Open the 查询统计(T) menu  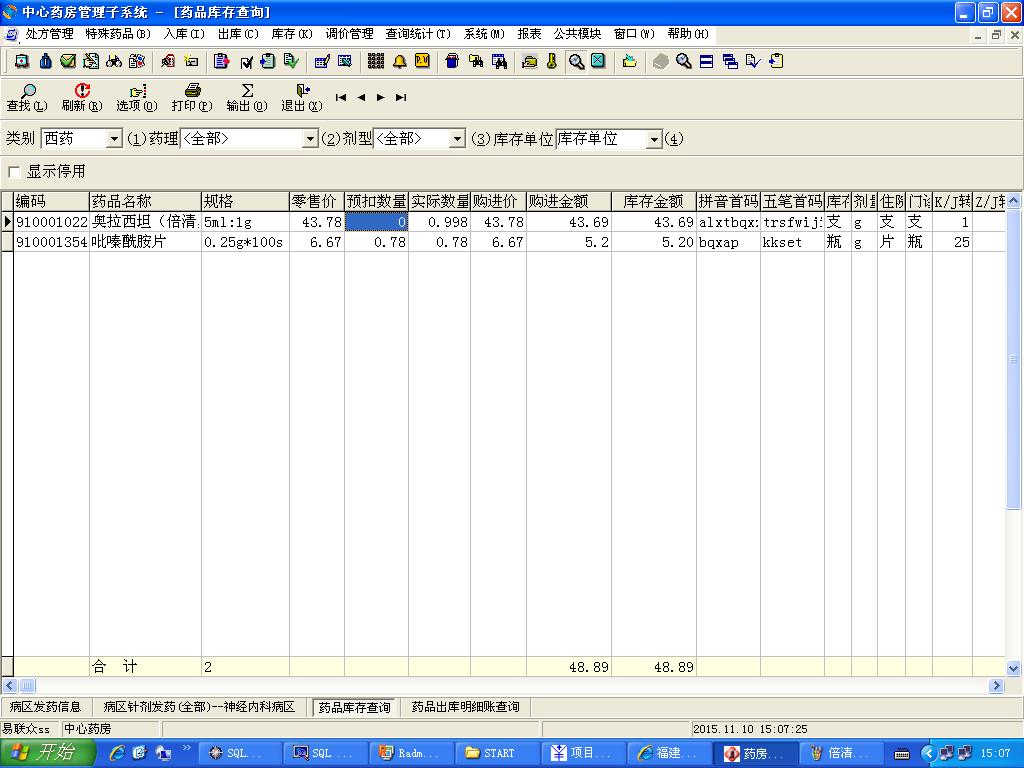point(418,33)
